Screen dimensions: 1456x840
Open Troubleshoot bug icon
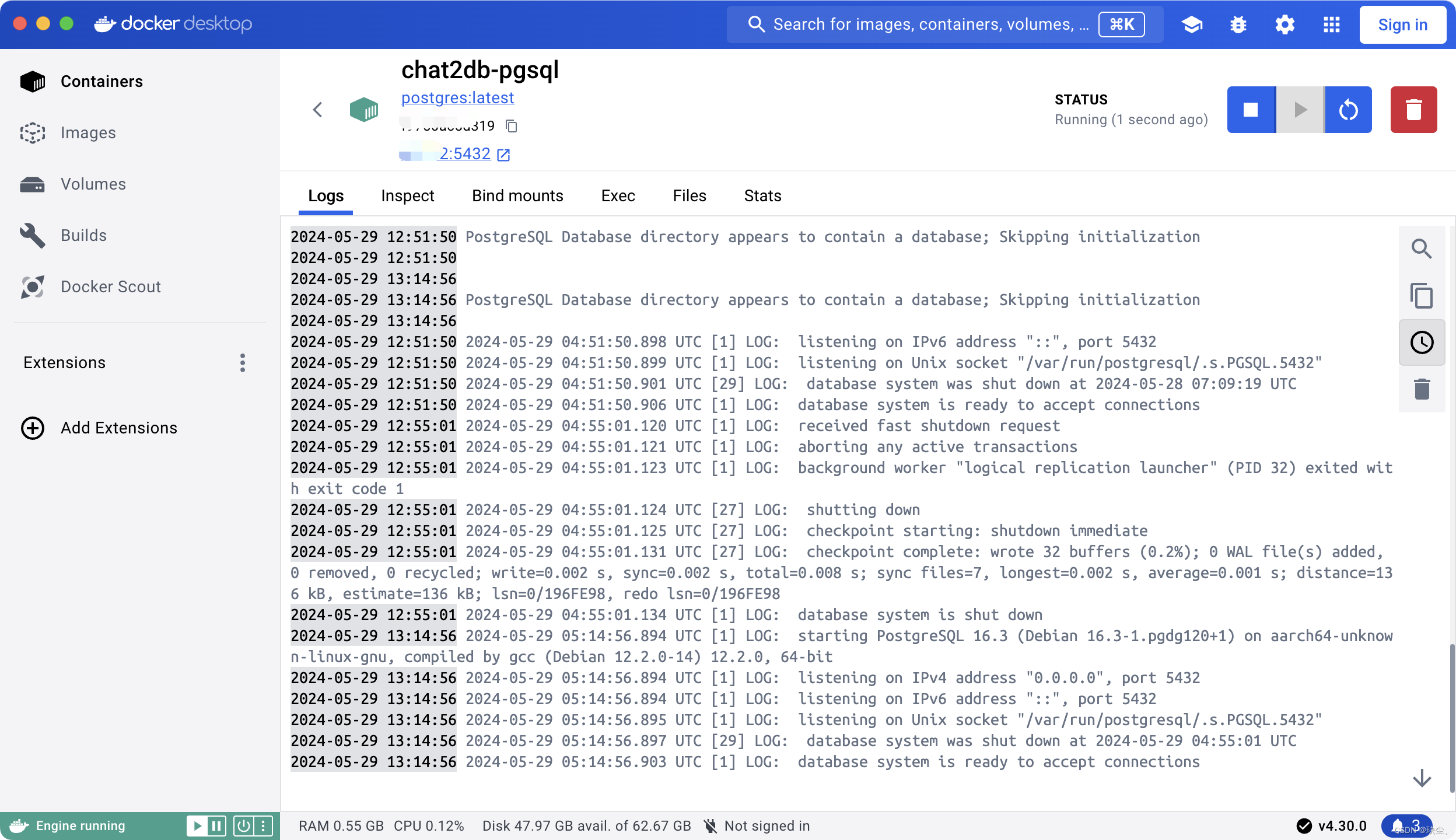tap(1238, 24)
